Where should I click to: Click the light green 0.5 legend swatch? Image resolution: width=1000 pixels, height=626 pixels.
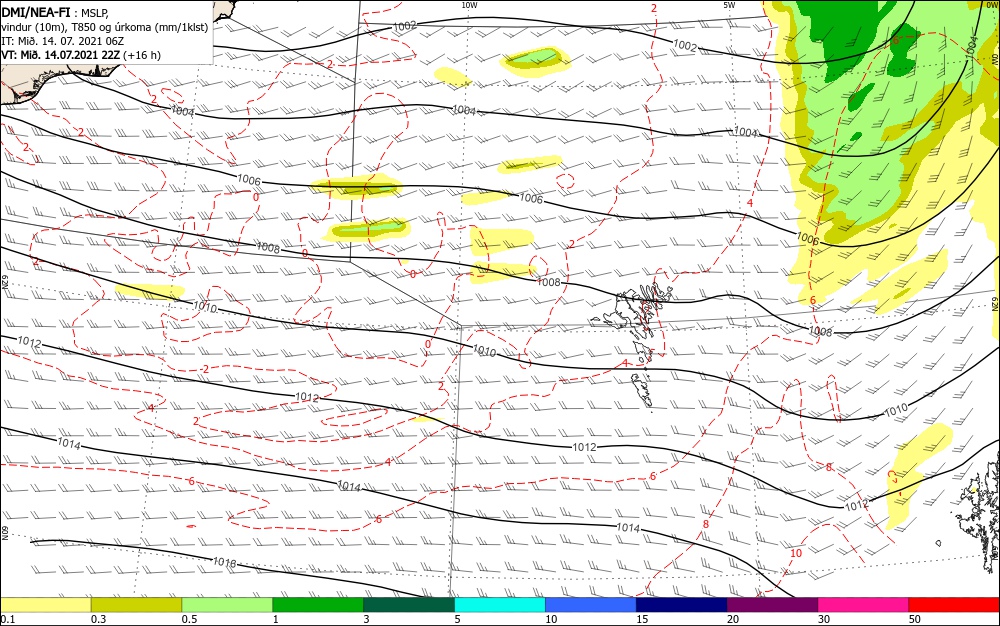coord(227,605)
